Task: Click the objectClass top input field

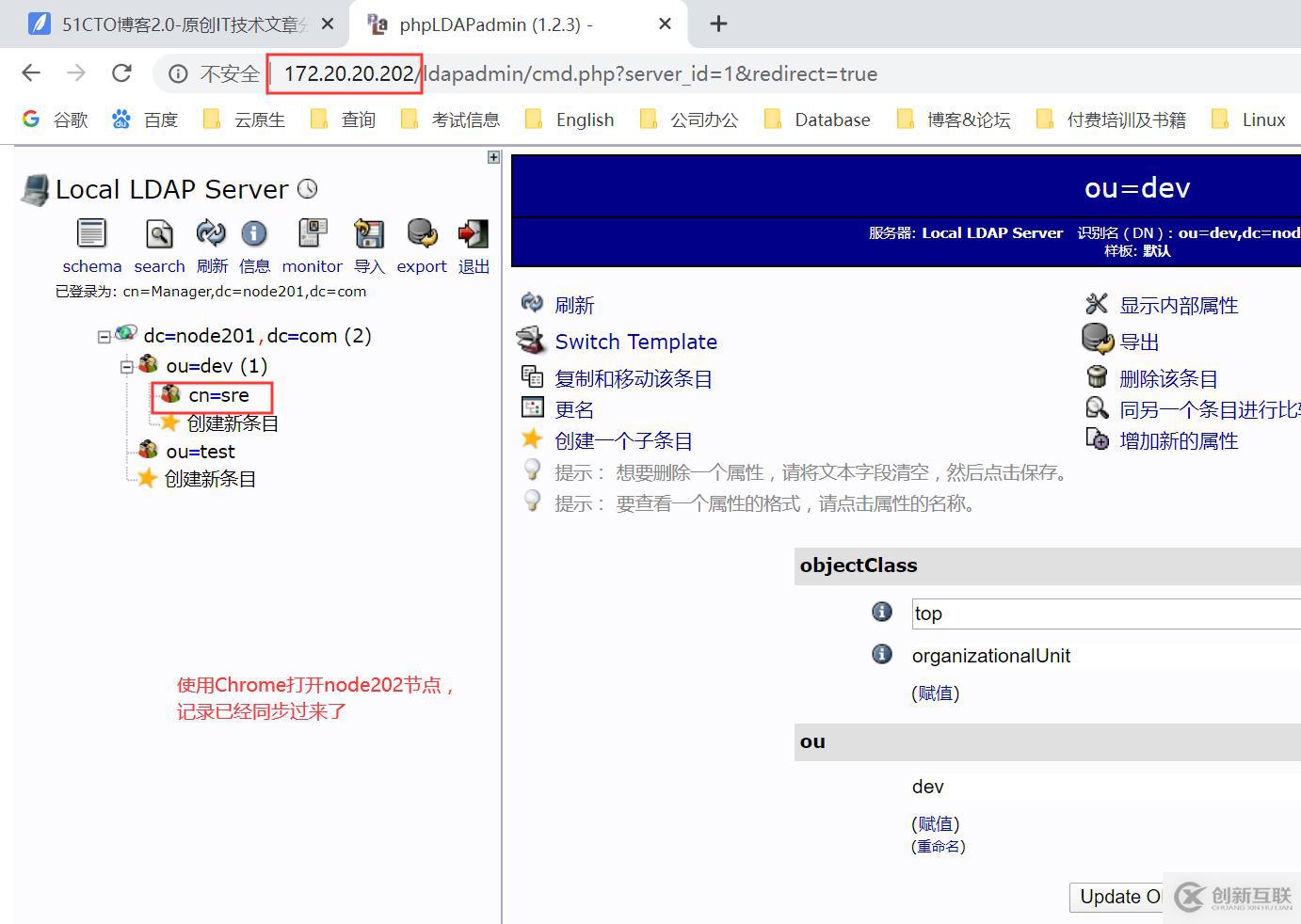Action: point(1106,613)
